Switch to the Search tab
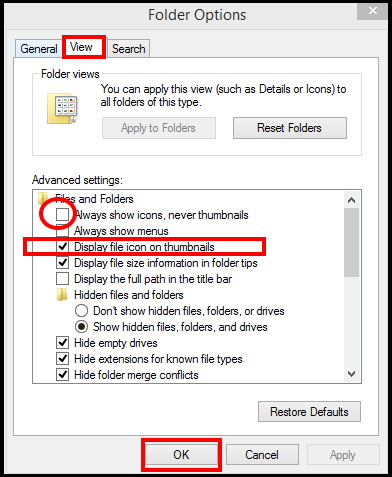 [x=129, y=49]
